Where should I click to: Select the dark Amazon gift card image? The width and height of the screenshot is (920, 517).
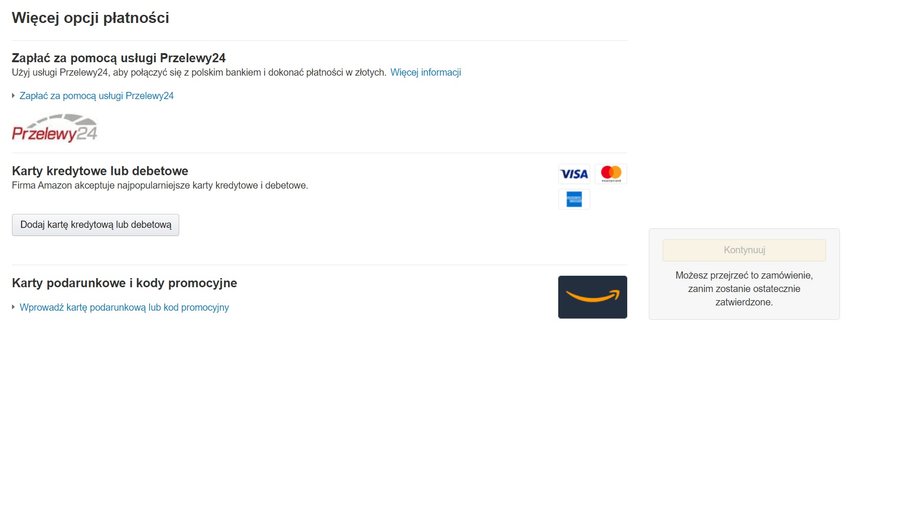coord(593,297)
